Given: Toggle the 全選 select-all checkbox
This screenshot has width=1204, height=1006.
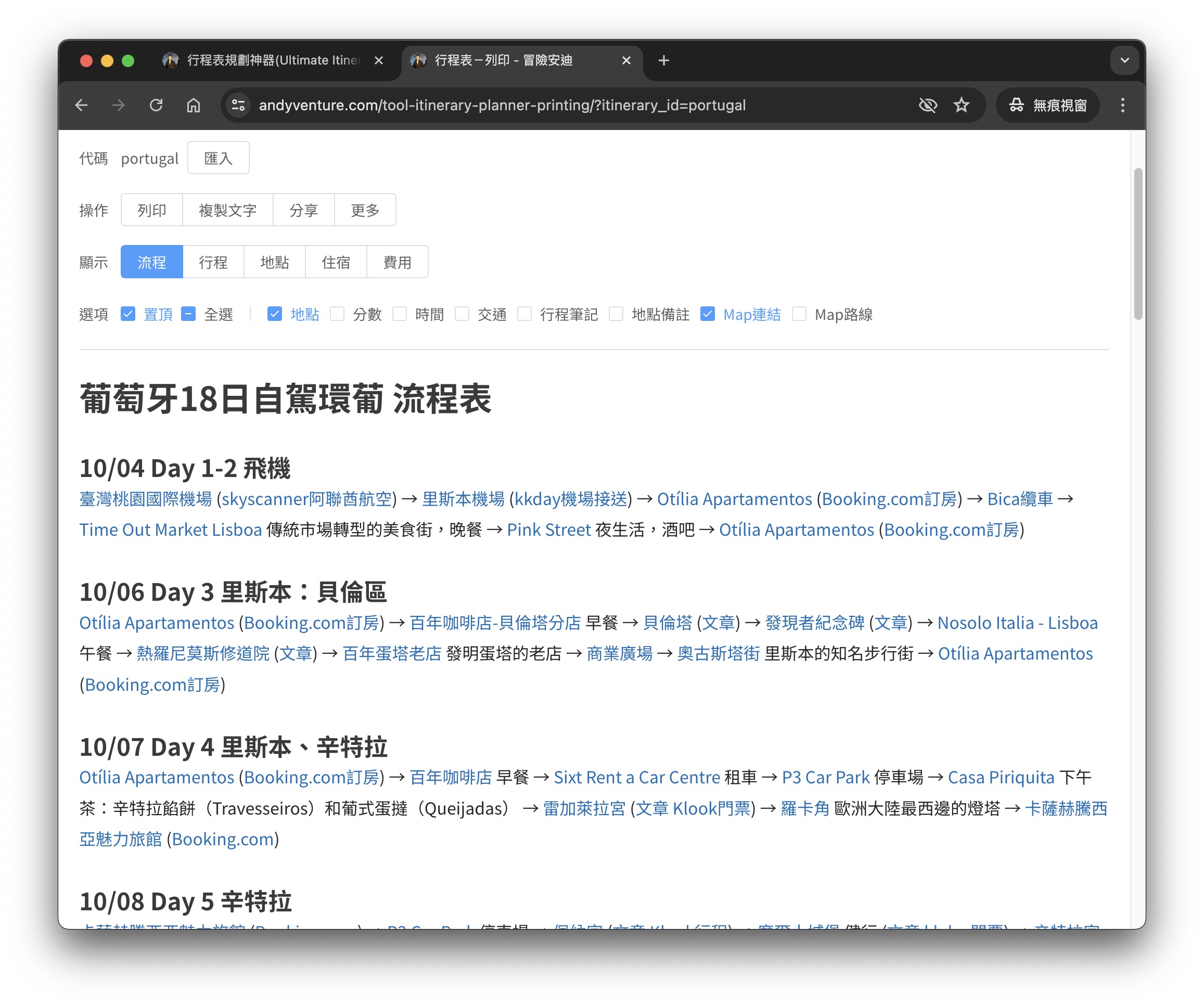Looking at the screenshot, I should click(188, 314).
